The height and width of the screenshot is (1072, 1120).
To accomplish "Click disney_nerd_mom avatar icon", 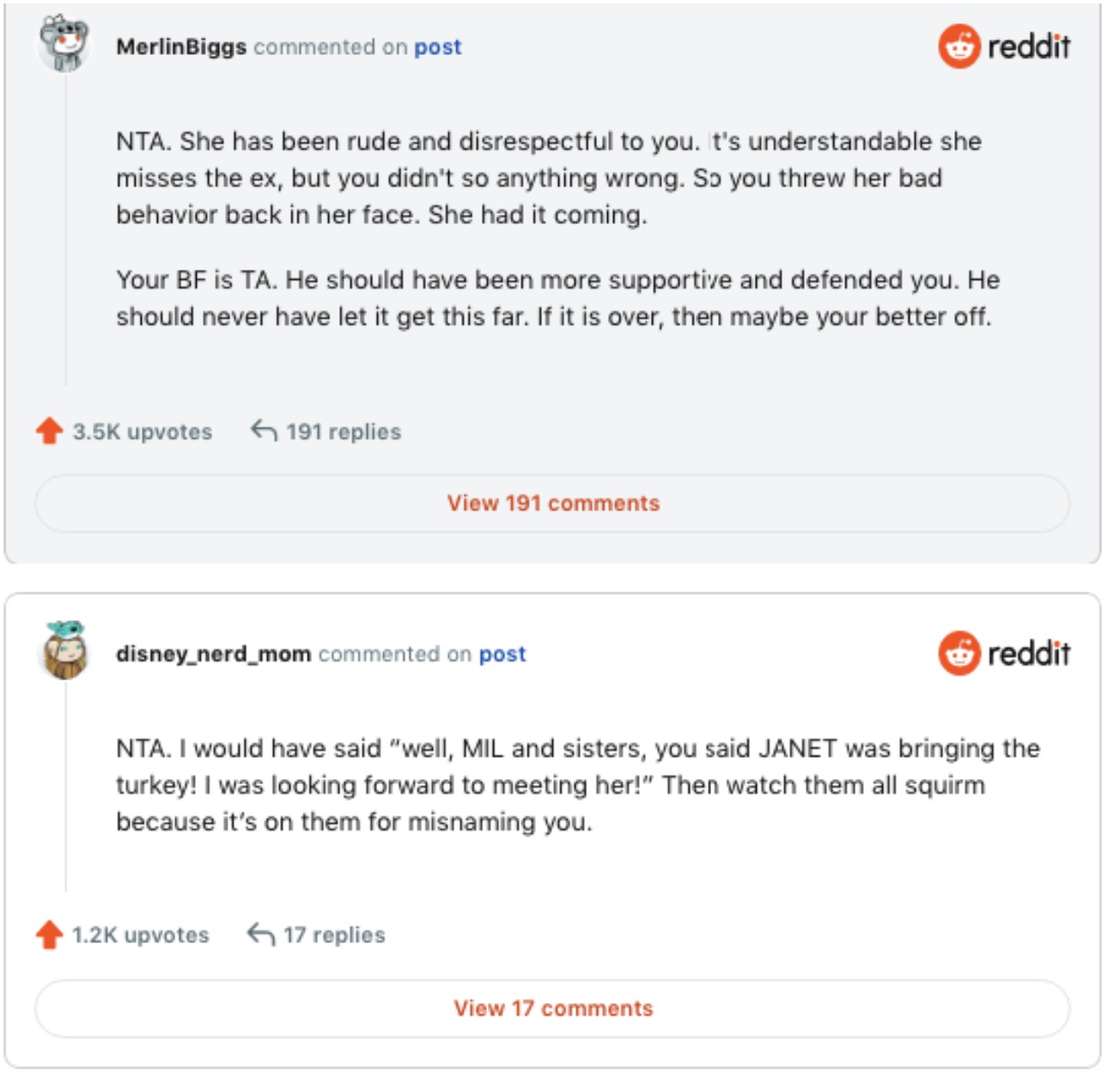I will pos(64,650).
